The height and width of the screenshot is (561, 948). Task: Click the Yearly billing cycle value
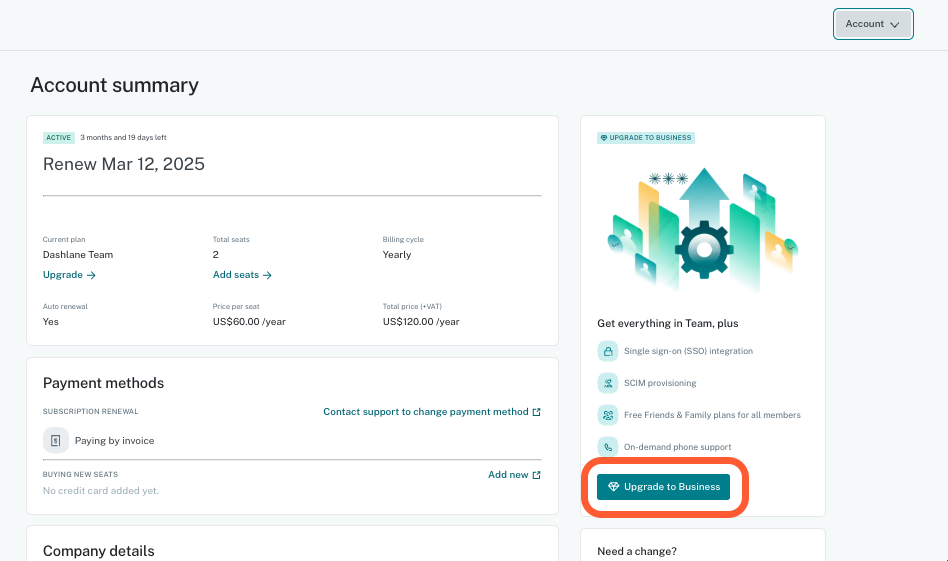[397, 255]
